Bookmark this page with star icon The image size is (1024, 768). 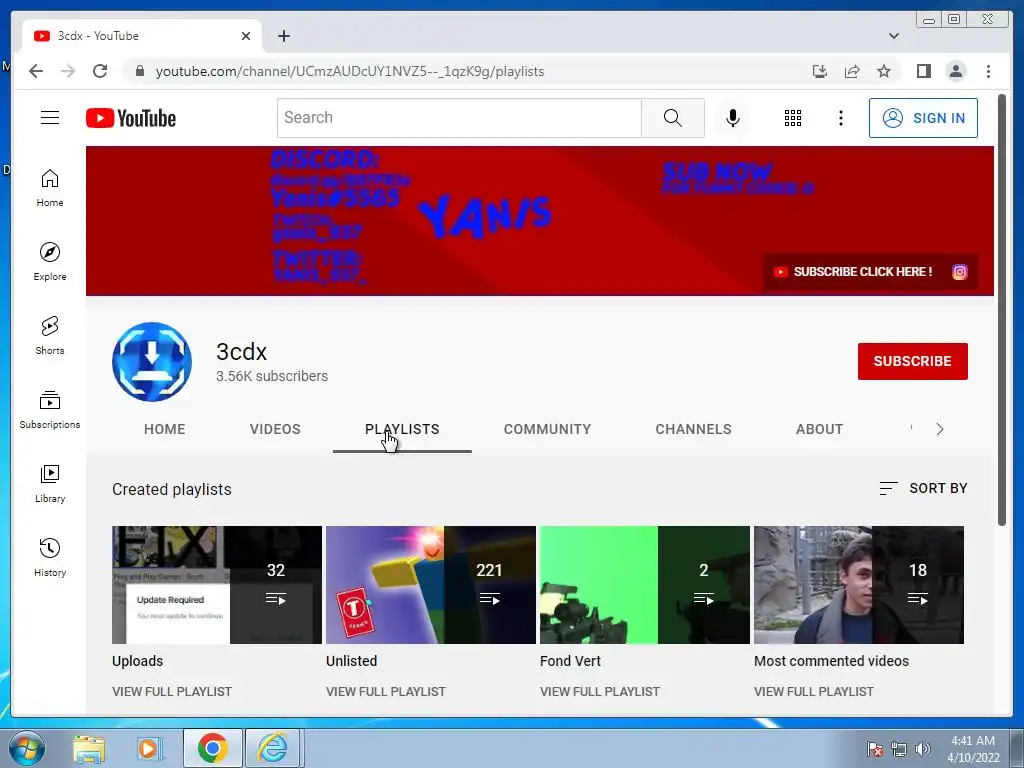coord(884,71)
